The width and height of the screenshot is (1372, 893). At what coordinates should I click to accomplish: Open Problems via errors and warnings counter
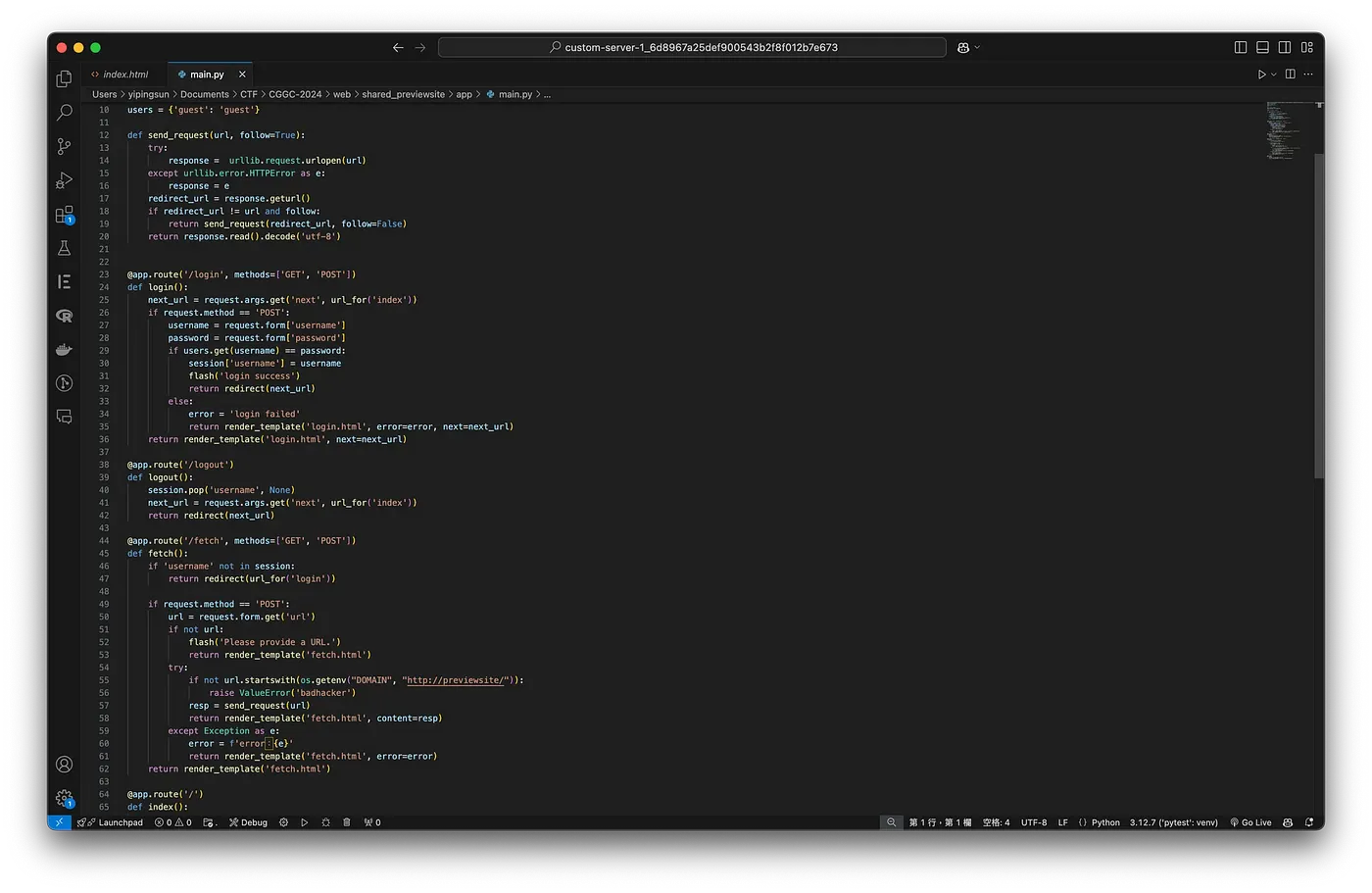172,822
